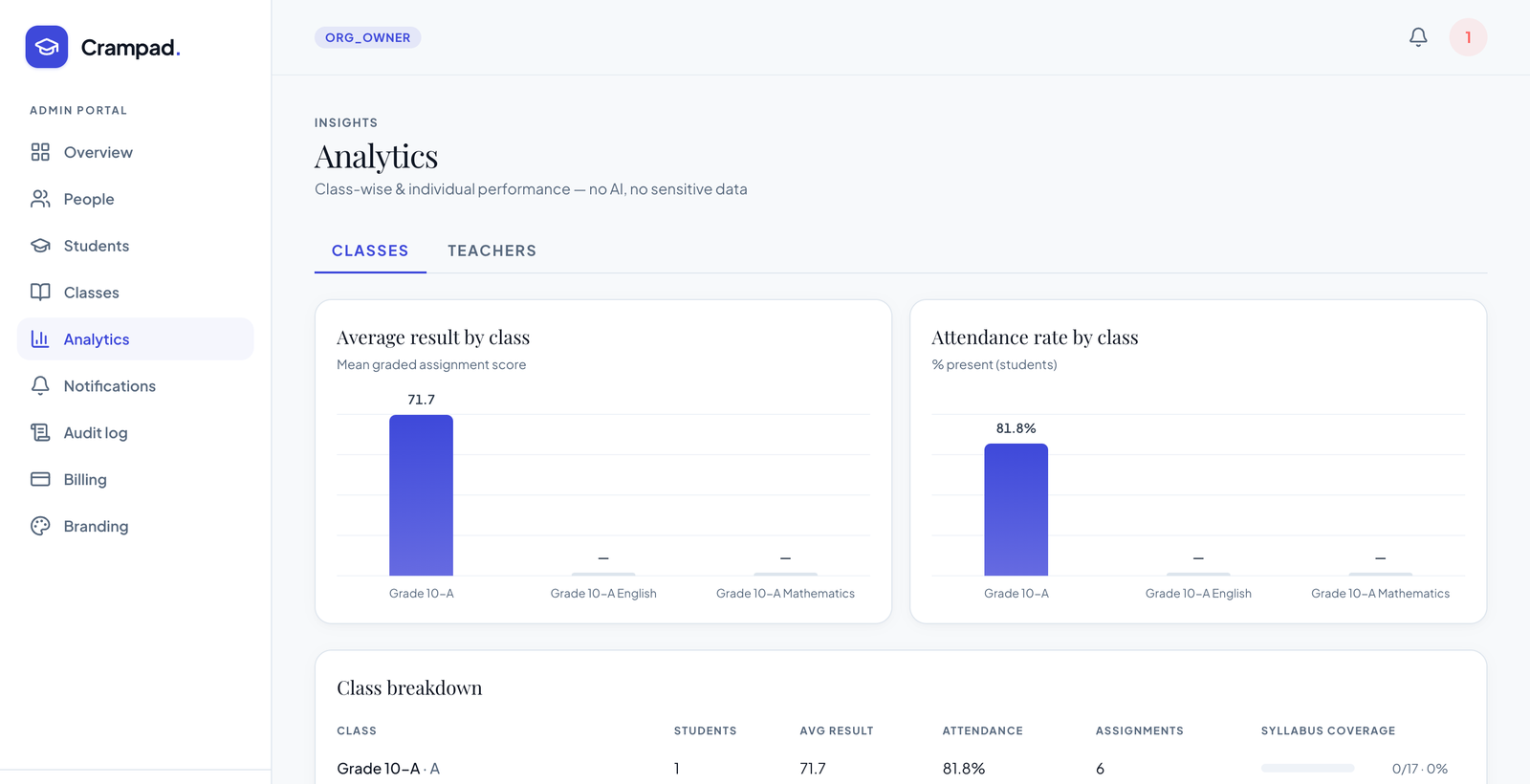Click the Billing credit card icon
Image resolution: width=1530 pixels, height=784 pixels.
(40, 480)
